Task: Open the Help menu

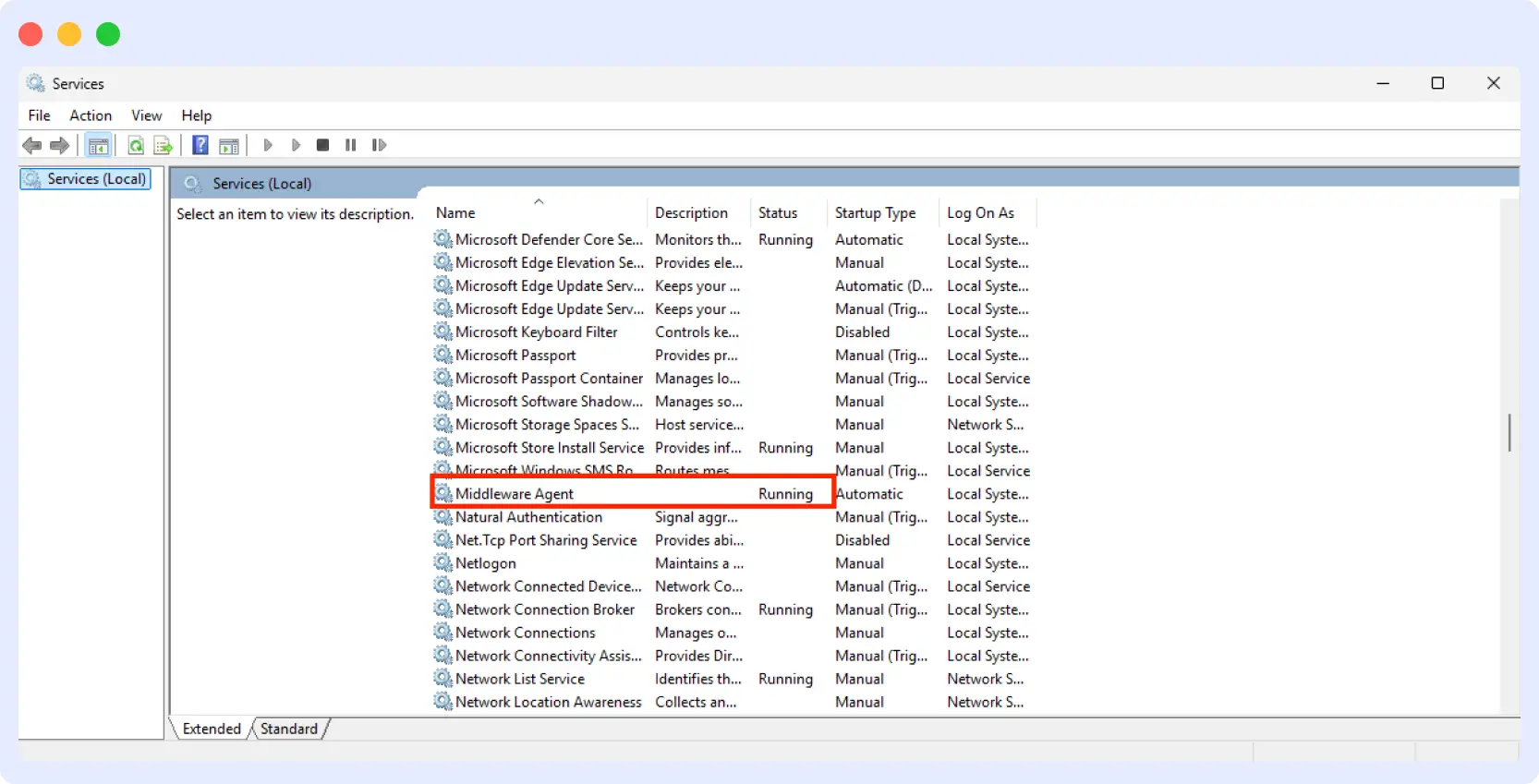Action: click(x=196, y=115)
